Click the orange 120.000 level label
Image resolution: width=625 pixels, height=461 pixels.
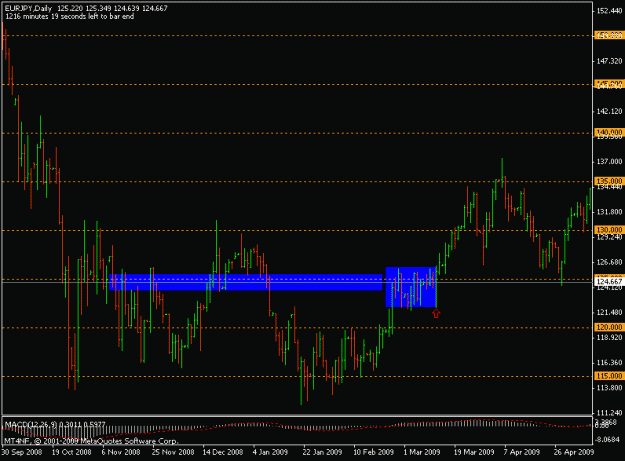pyautogui.click(x=609, y=327)
